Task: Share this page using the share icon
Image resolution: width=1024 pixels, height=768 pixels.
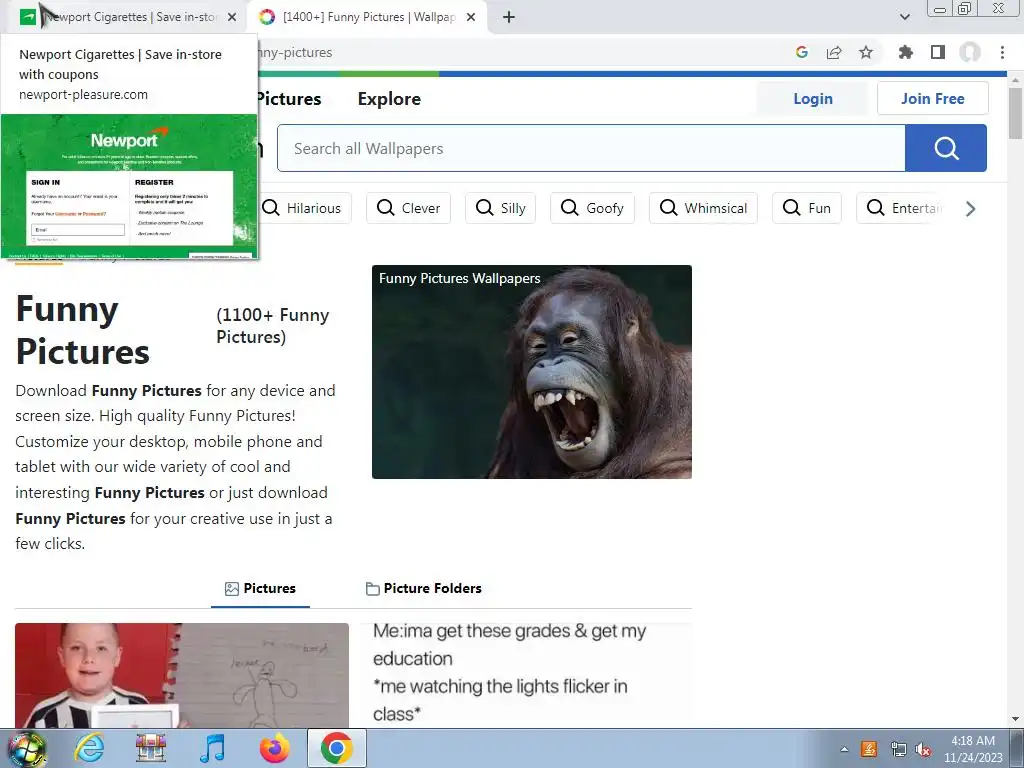Action: pos(834,52)
